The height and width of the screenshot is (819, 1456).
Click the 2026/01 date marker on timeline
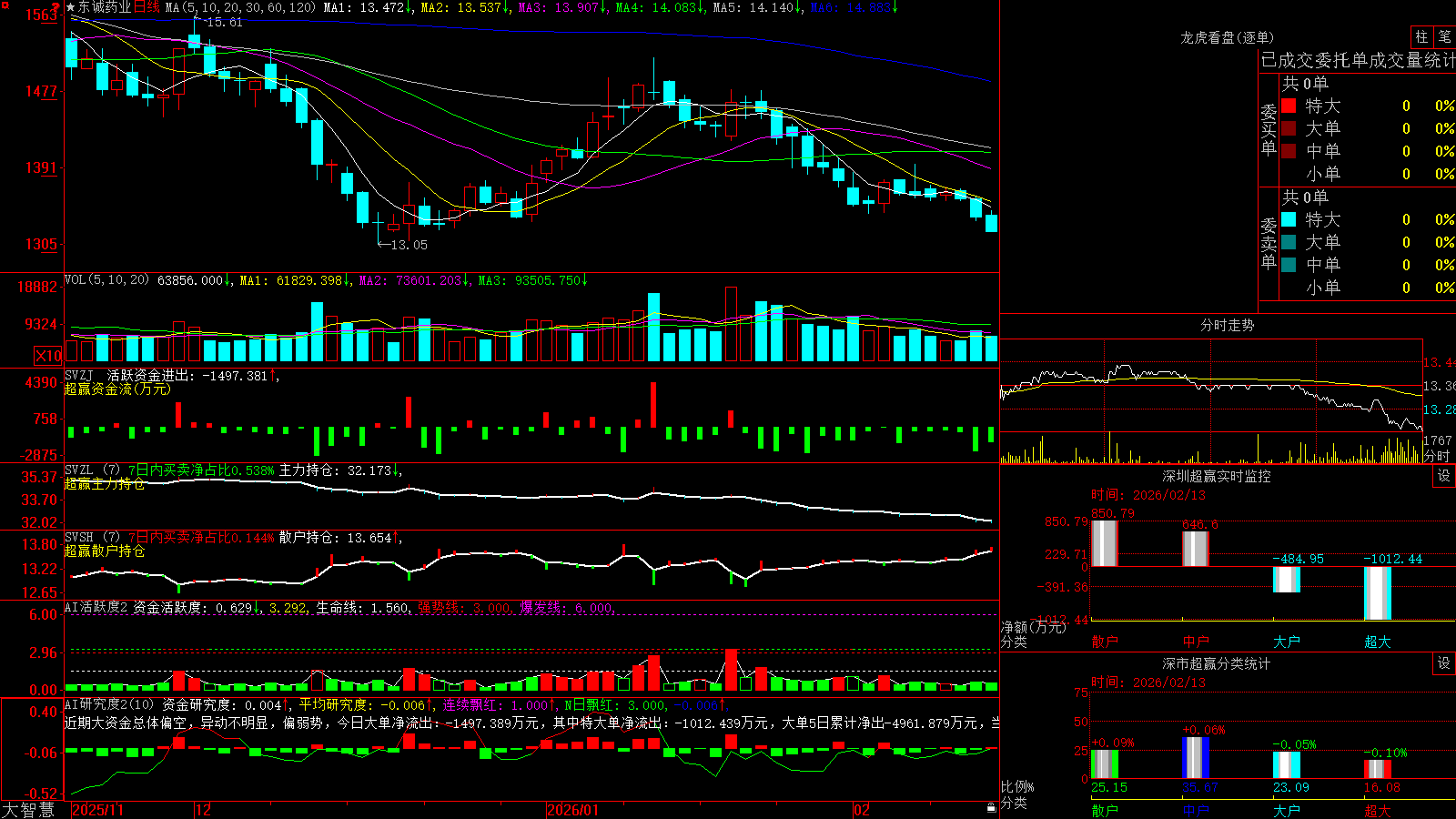click(x=572, y=810)
